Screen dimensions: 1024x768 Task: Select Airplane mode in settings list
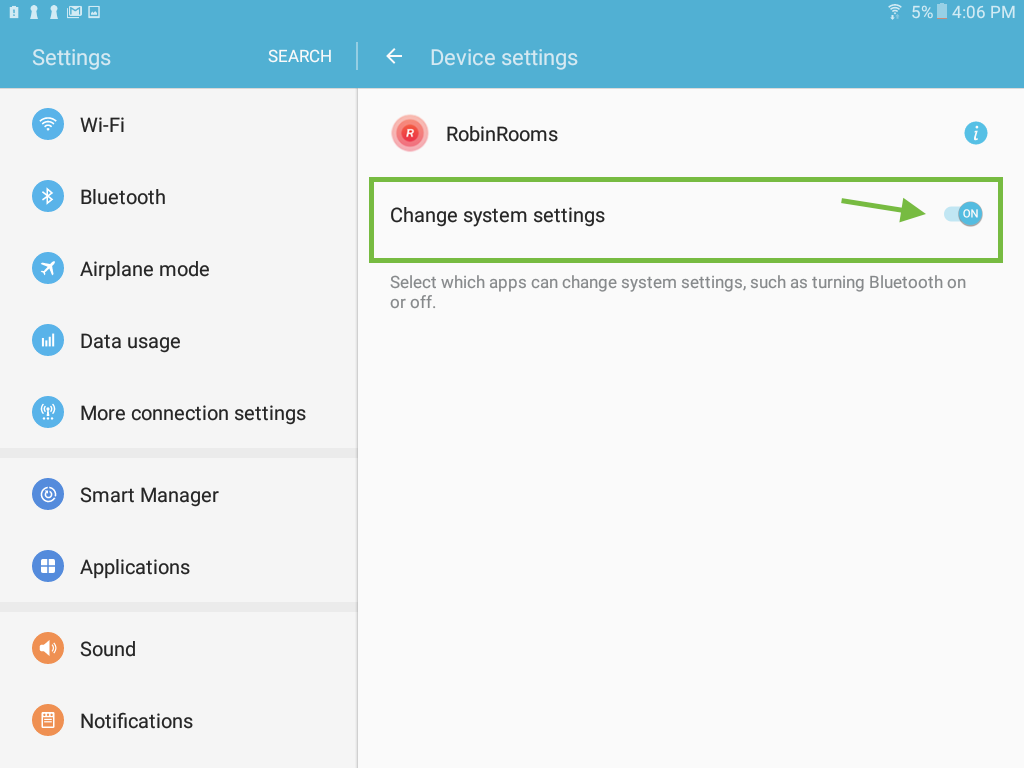tap(178, 268)
